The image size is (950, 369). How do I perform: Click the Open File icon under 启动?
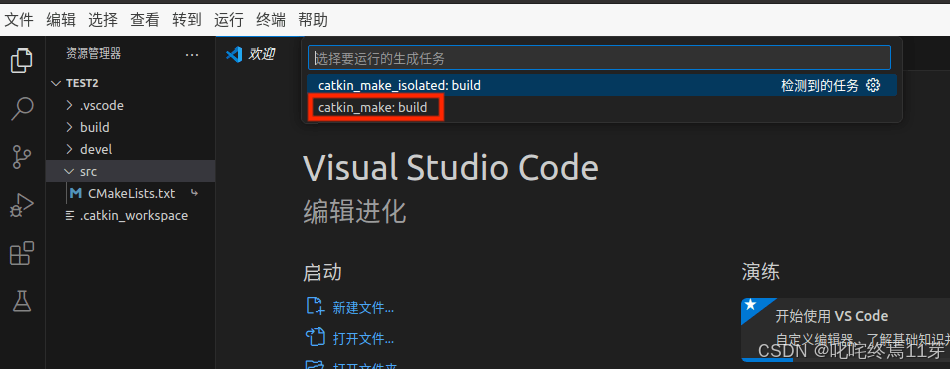click(315, 337)
